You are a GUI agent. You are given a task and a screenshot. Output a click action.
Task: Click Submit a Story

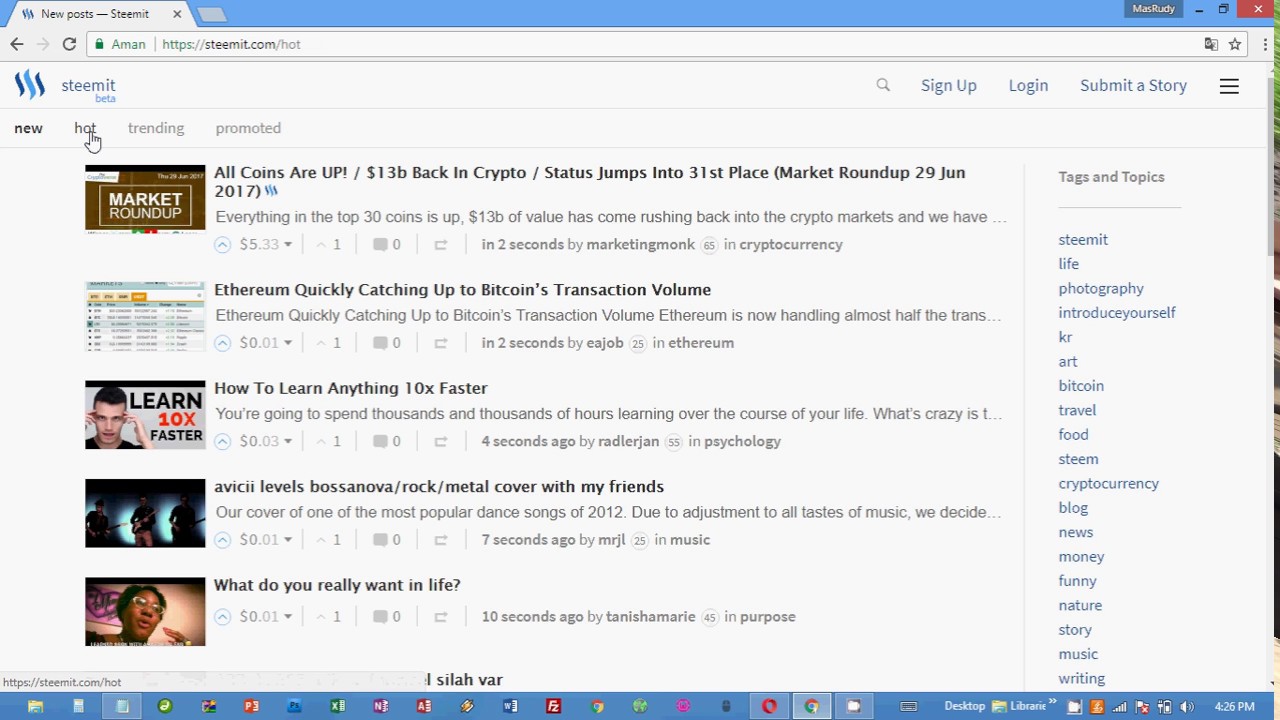tap(1133, 85)
